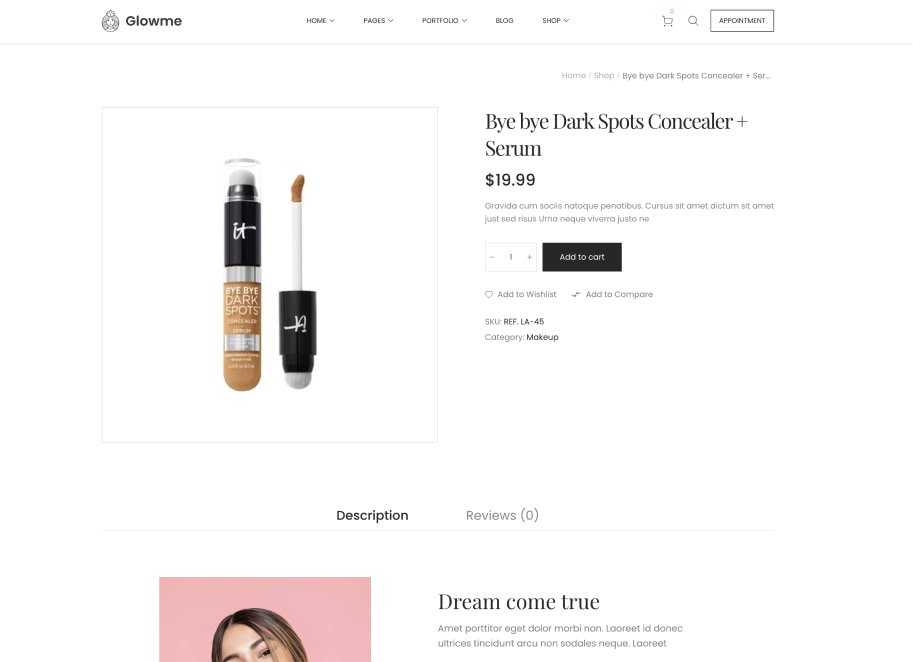
Task: Expand the Portfolio menu dropdown
Action: point(444,21)
